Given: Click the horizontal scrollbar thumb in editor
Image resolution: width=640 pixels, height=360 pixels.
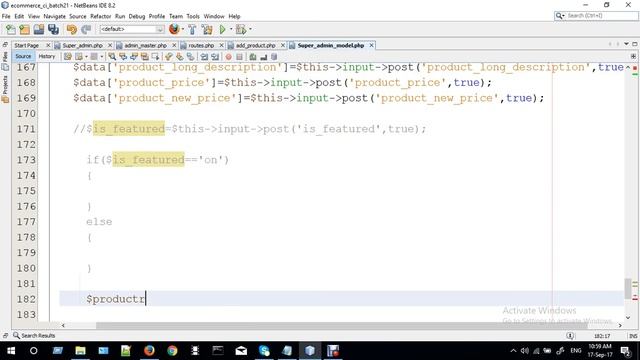Looking at the screenshot, I should coord(341,325).
